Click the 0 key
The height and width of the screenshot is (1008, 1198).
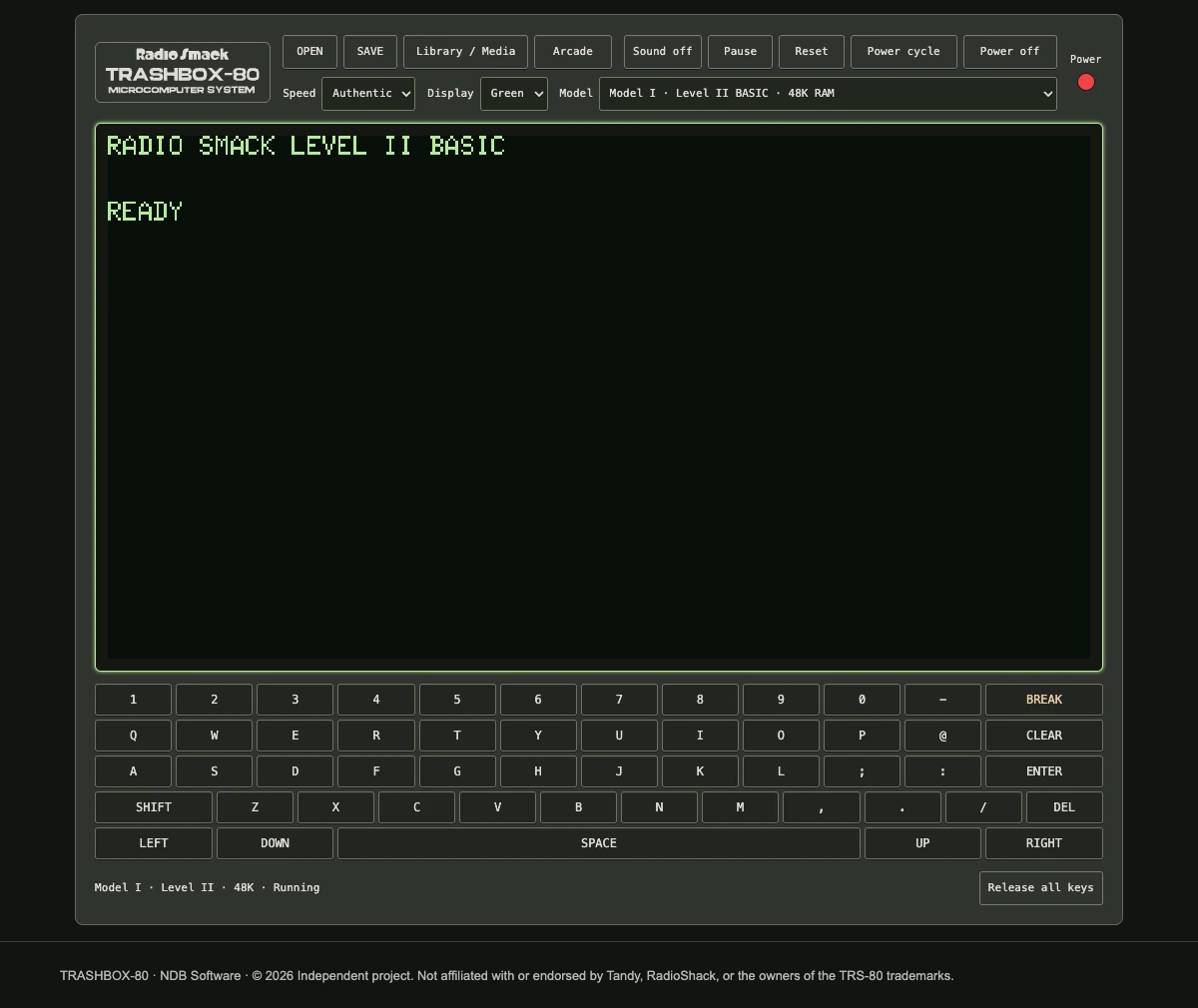pos(862,700)
